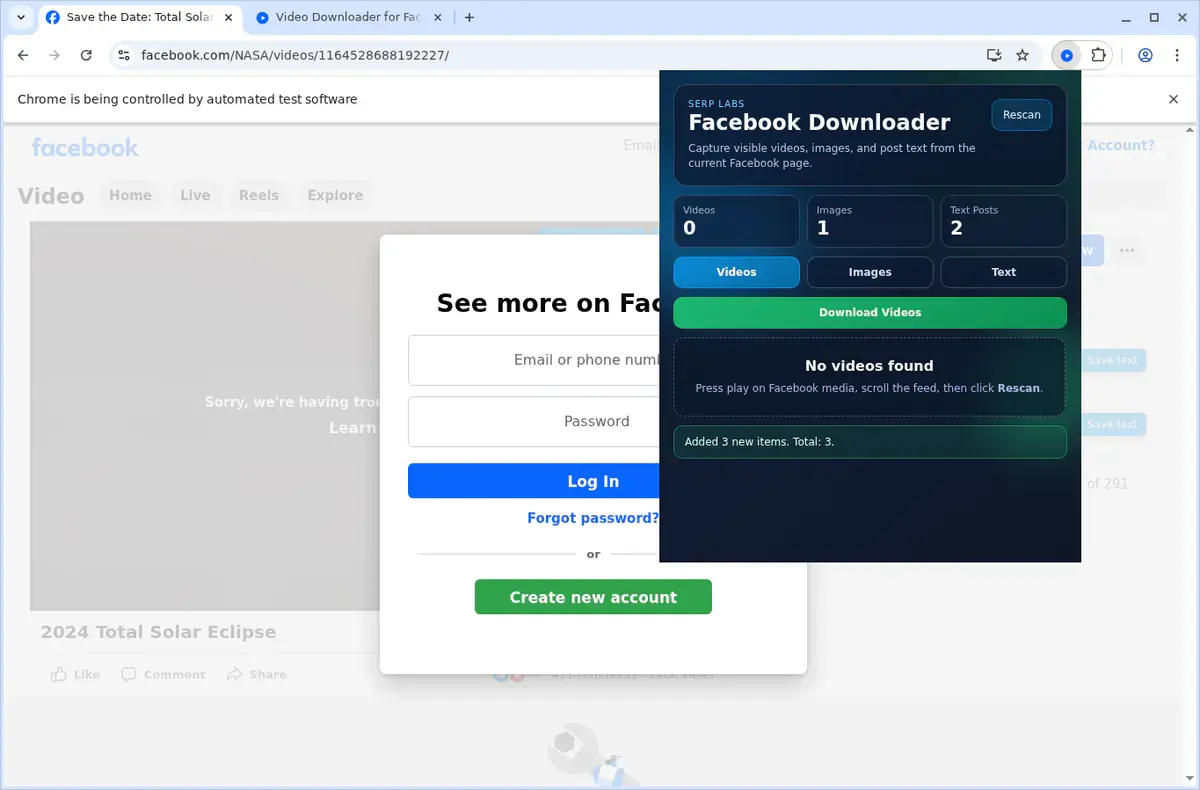Click the first Save text button on page
This screenshot has width=1200, height=790.
(1112, 360)
